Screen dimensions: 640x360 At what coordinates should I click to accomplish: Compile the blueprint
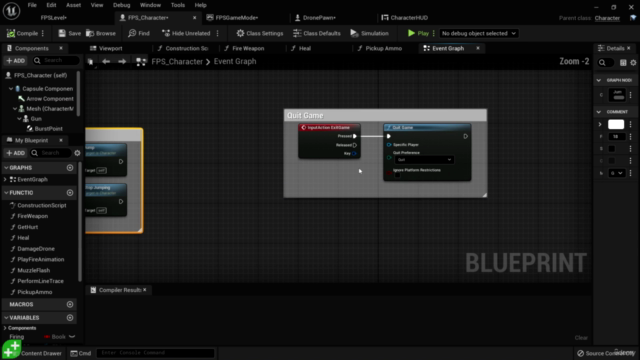(x=22, y=33)
